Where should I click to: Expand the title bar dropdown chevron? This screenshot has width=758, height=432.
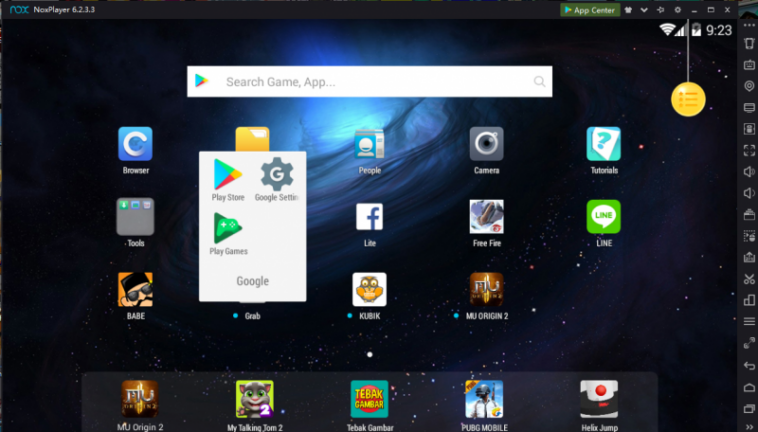point(644,10)
